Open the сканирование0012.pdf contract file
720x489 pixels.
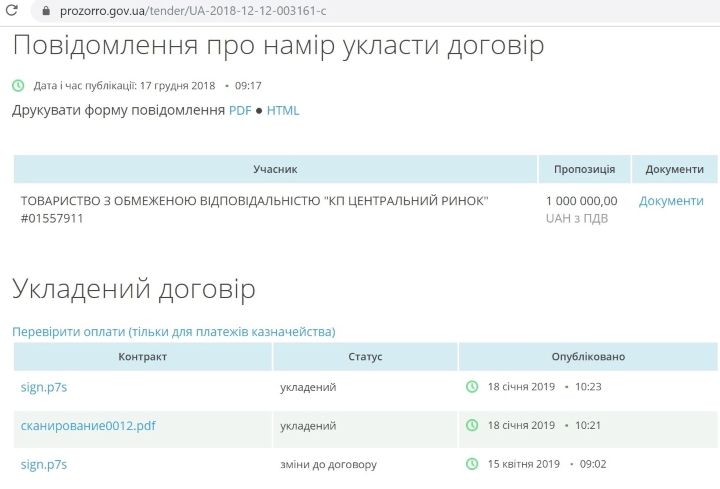tap(88, 426)
